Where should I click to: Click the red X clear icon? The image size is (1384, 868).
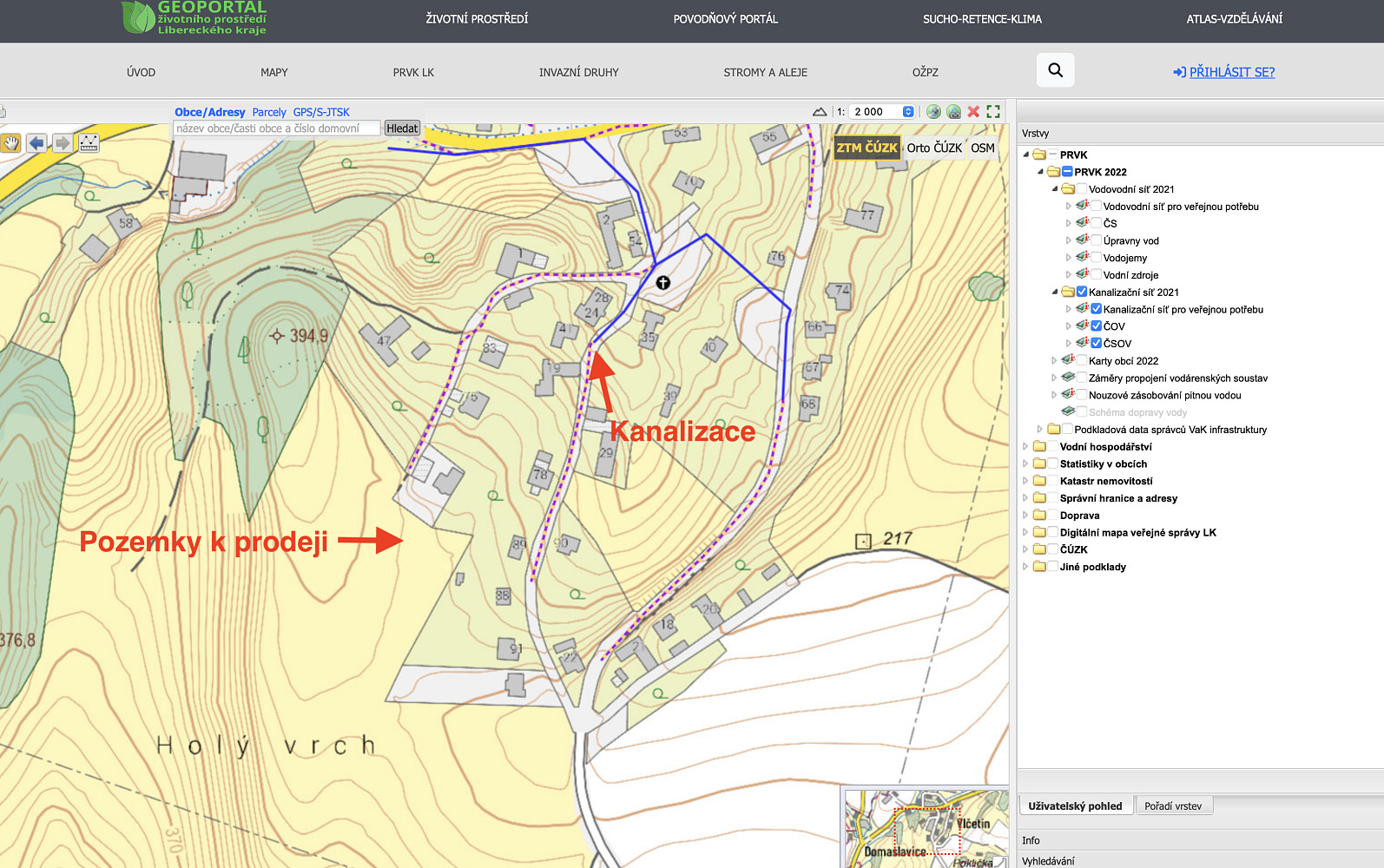tap(973, 112)
